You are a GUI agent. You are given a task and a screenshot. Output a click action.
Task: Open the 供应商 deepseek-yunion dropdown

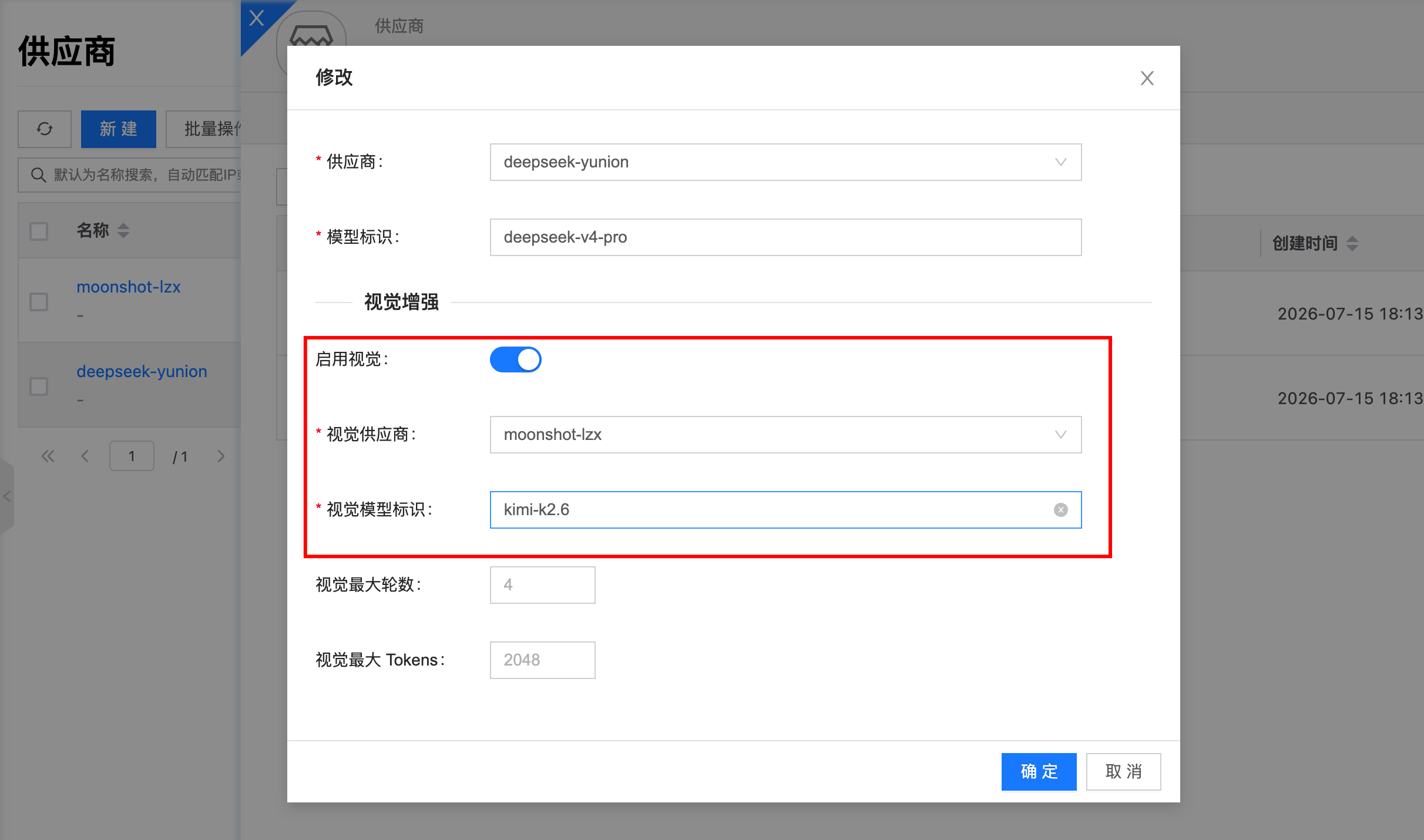(x=785, y=162)
